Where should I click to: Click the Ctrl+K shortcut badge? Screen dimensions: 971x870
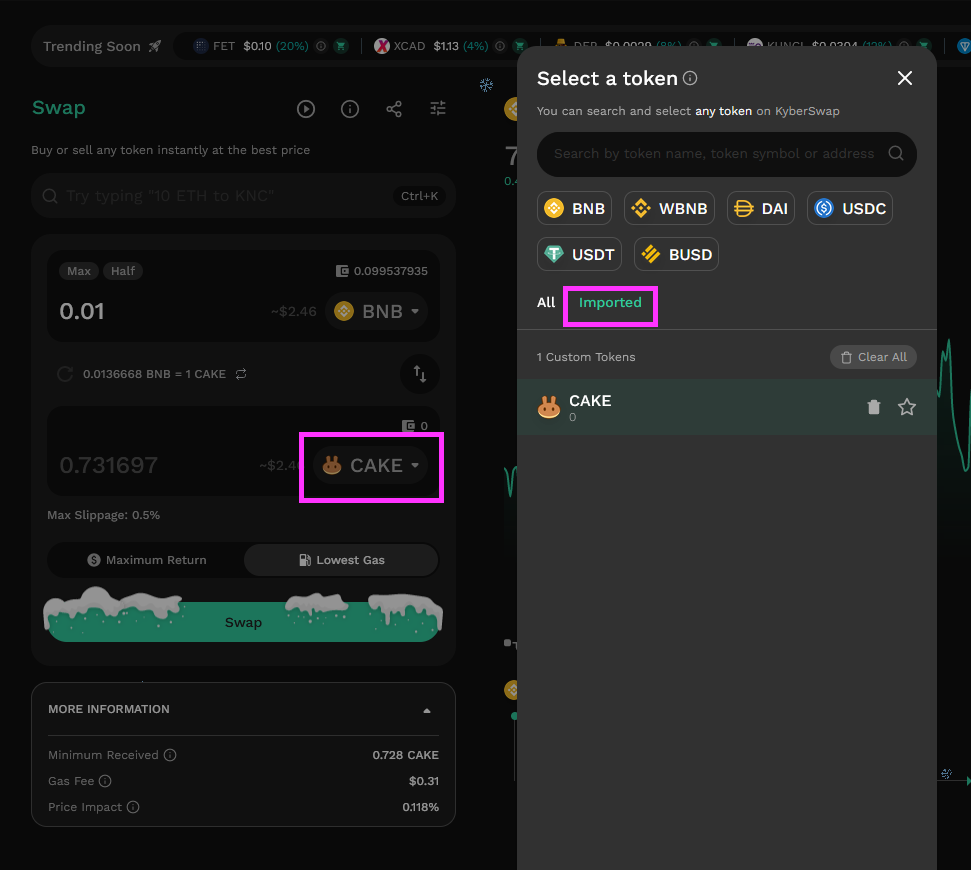[419, 196]
